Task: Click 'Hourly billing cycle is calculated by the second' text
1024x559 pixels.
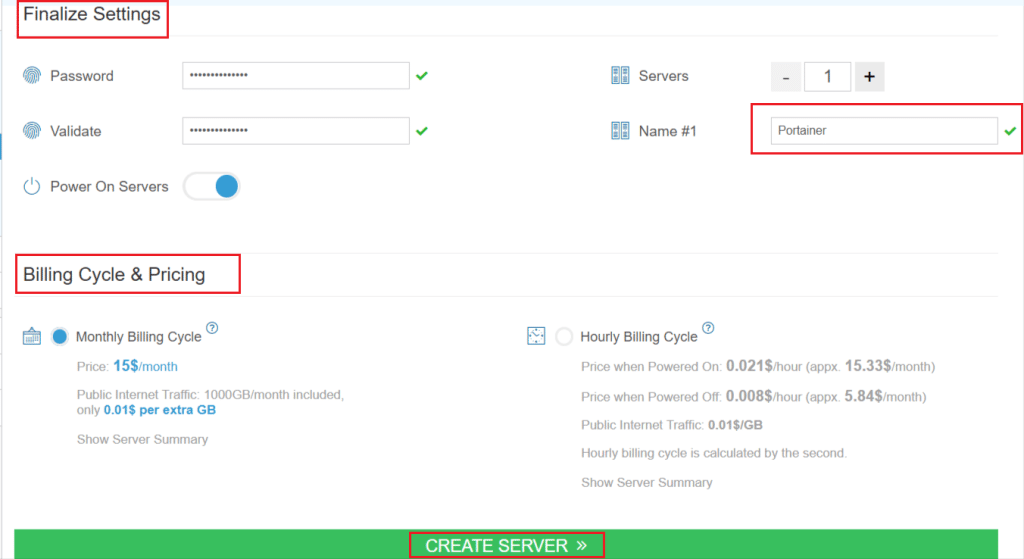Action: [714, 453]
